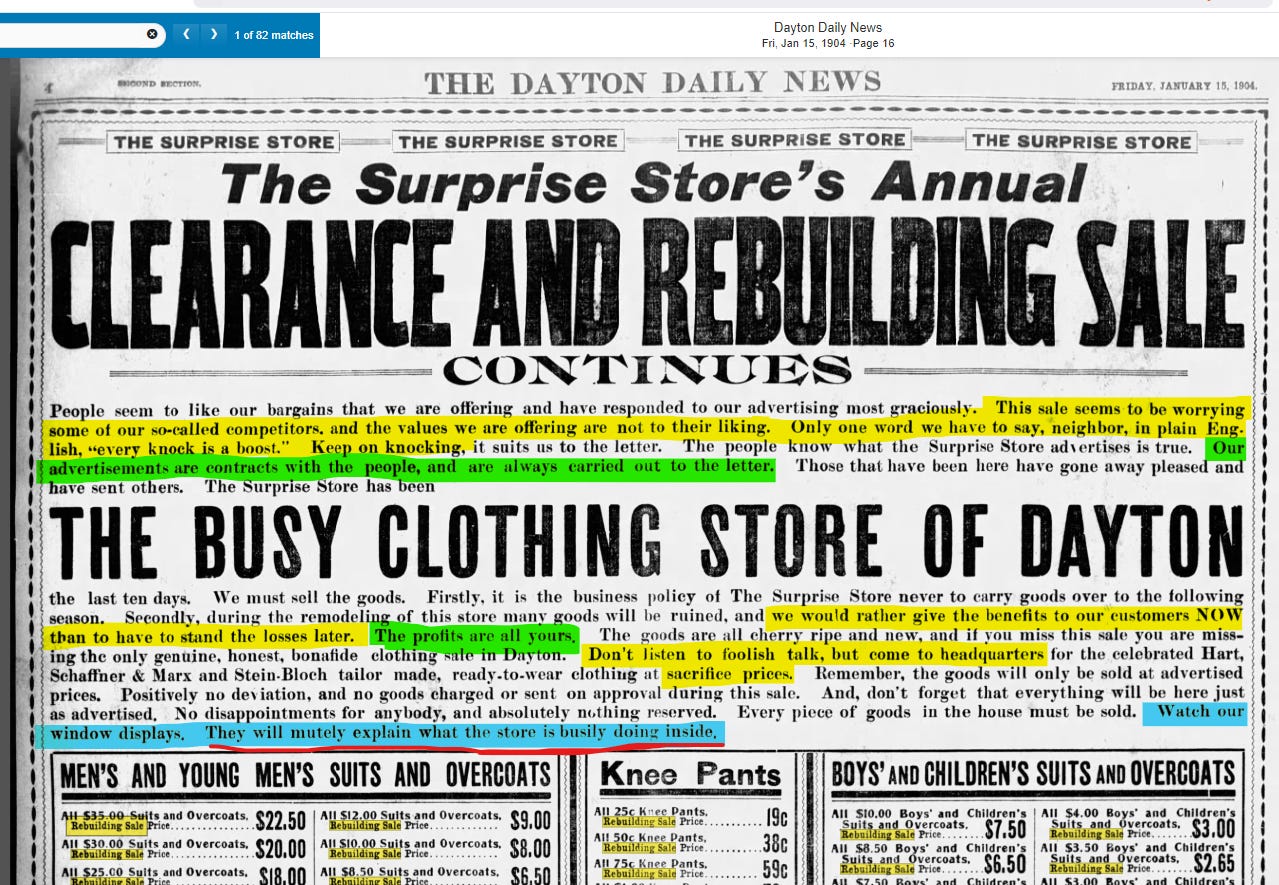Click the $8.00 price for $10.00 suits
This screenshot has width=1279, height=885.
click(x=530, y=849)
